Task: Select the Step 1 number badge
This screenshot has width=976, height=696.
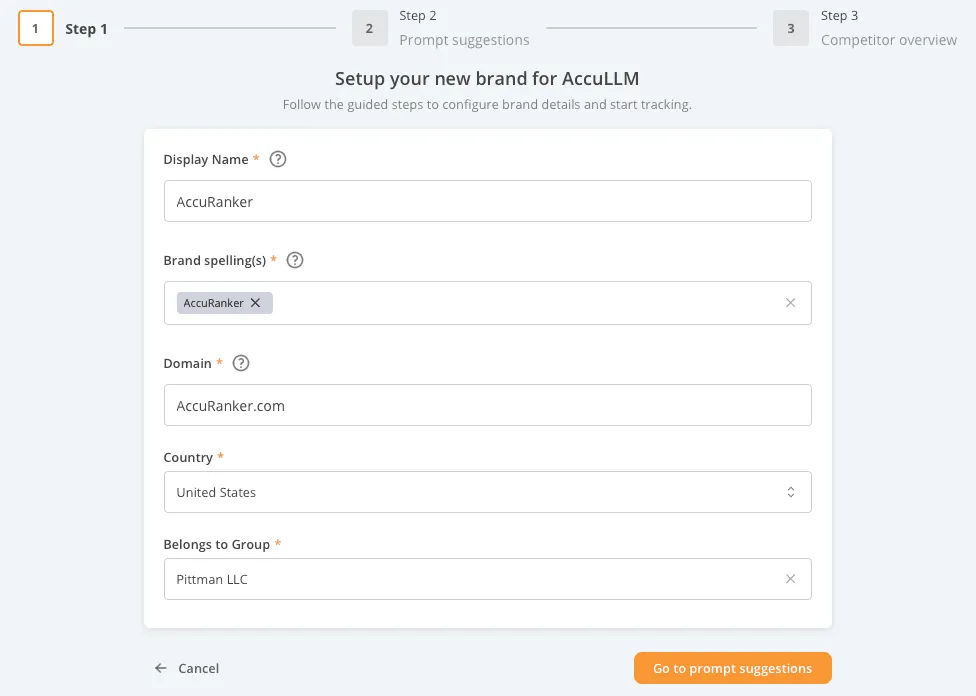Action: tap(36, 28)
